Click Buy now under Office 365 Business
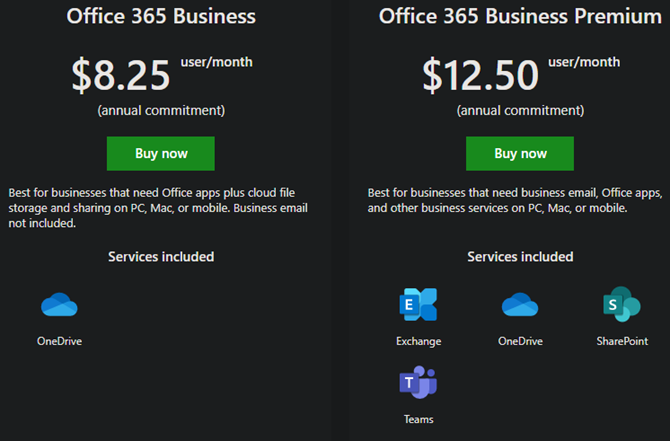The height and width of the screenshot is (441, 670). (161, 153)
